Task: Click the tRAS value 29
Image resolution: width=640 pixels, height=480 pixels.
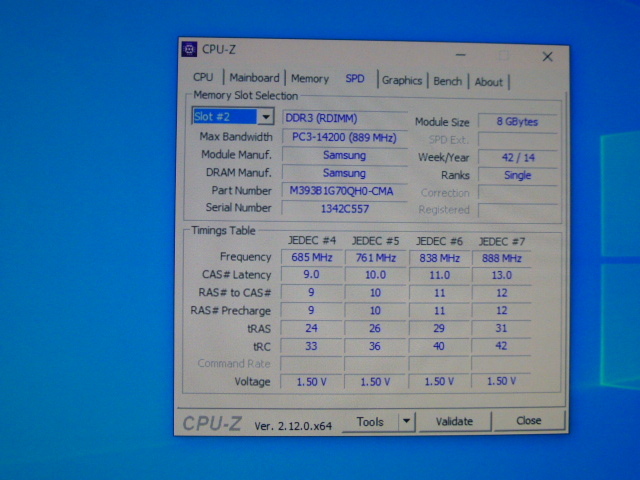Action: click(439, 328)
